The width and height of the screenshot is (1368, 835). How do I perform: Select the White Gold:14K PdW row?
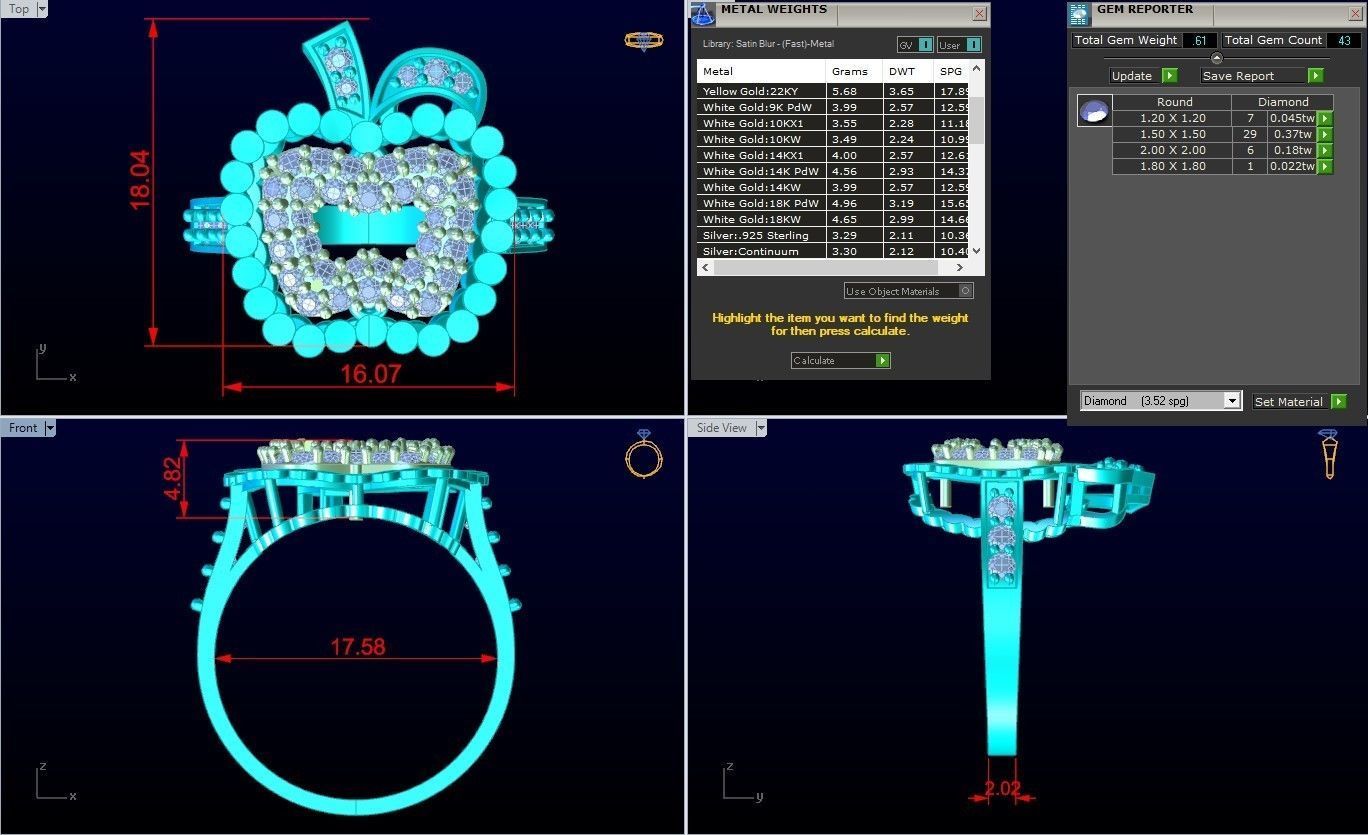[833, 171]
